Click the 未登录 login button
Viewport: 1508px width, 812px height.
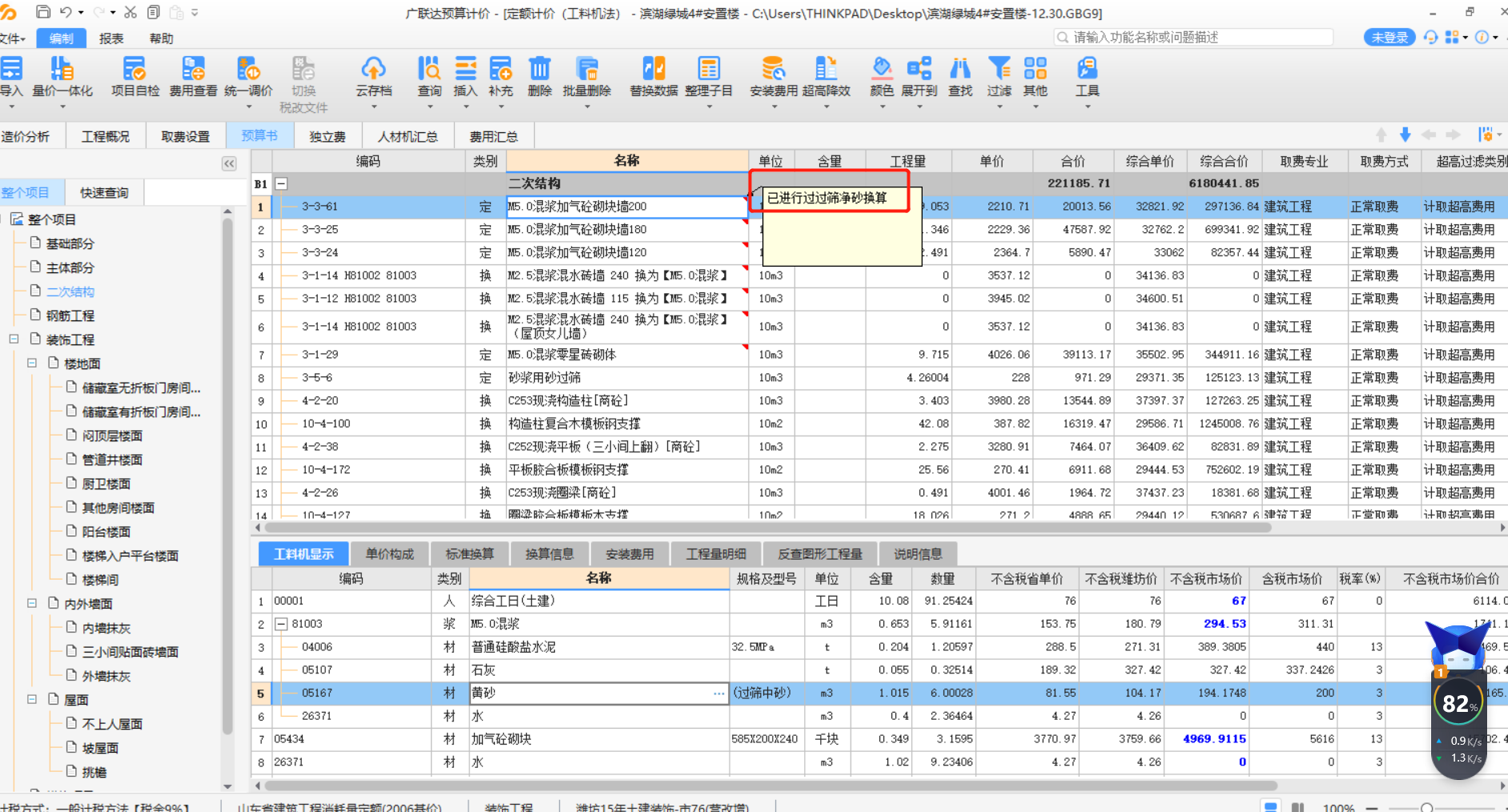(1389, 38)
